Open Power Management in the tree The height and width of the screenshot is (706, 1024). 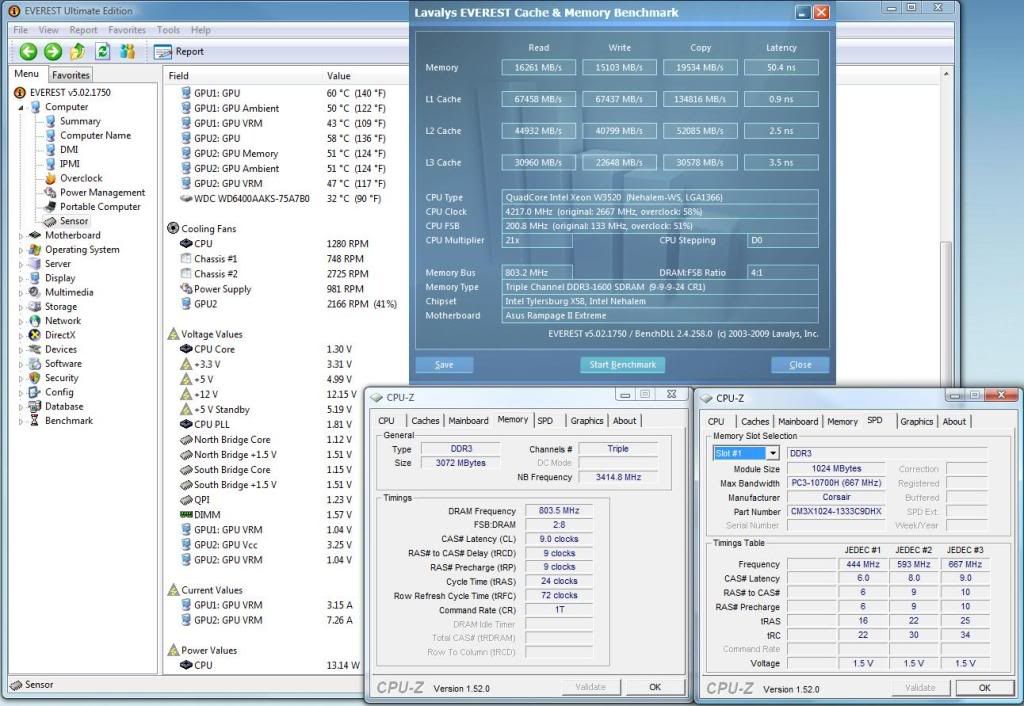coord(103,193)
